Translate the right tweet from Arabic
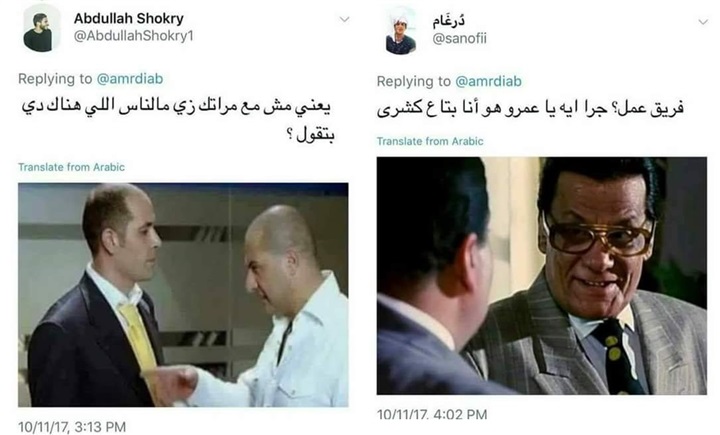Viewport: 720px width, 435px height. 430,141
